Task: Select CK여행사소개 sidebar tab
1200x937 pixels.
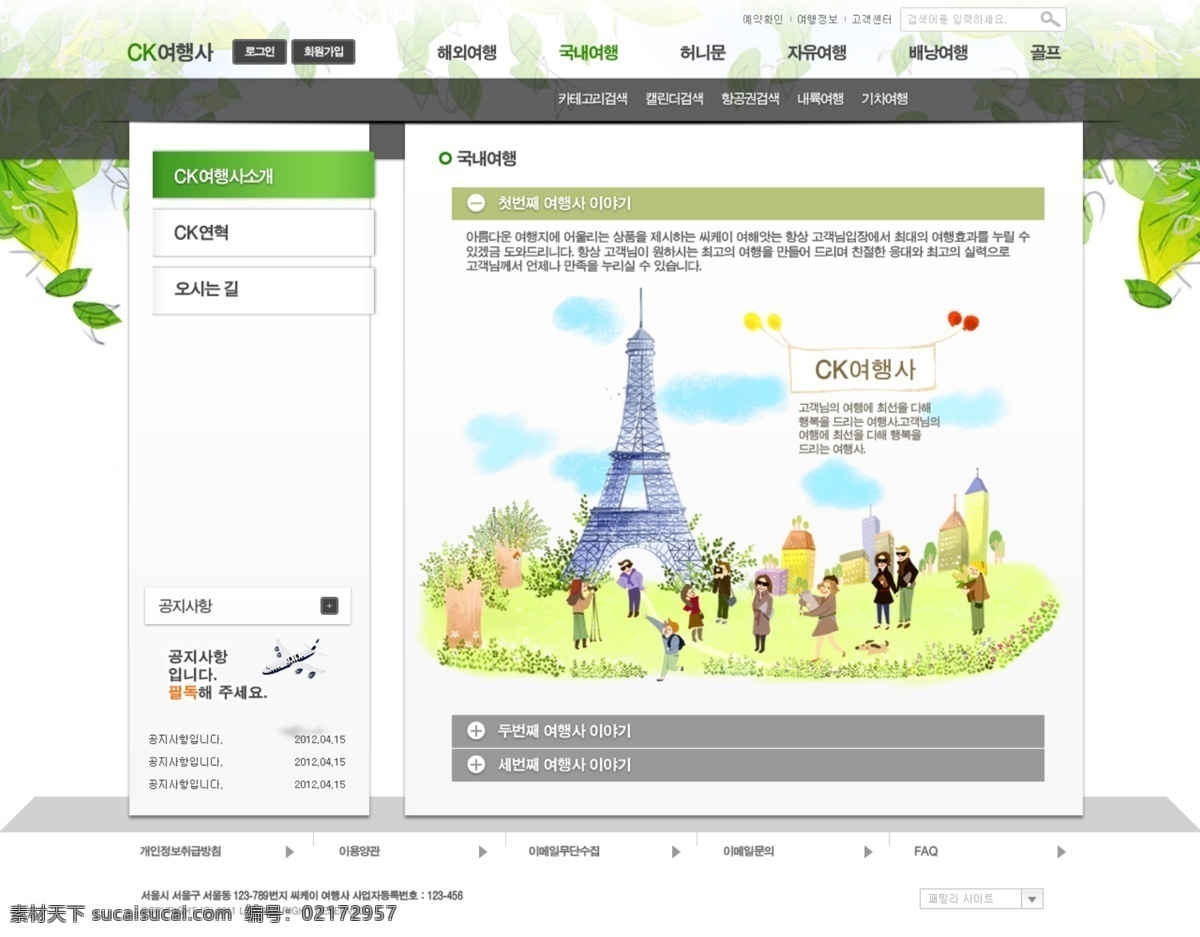Action: (263, 175)
